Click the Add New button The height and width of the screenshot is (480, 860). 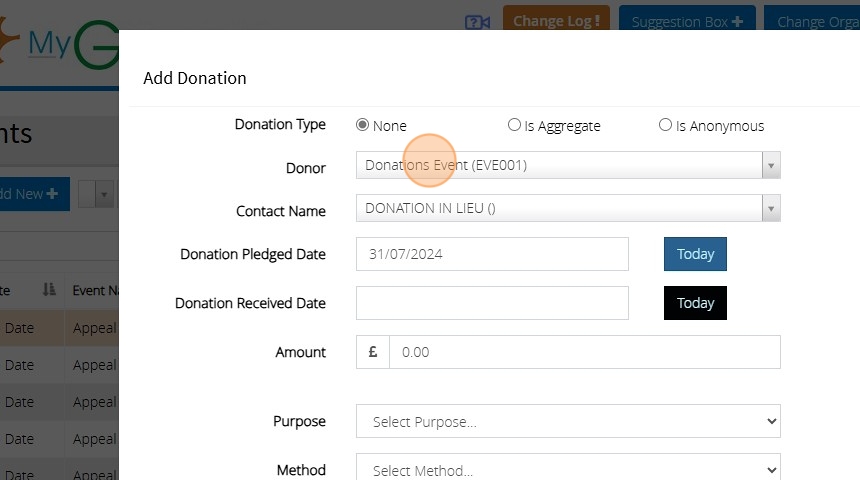pyautogui.click(x=30, y=194)
